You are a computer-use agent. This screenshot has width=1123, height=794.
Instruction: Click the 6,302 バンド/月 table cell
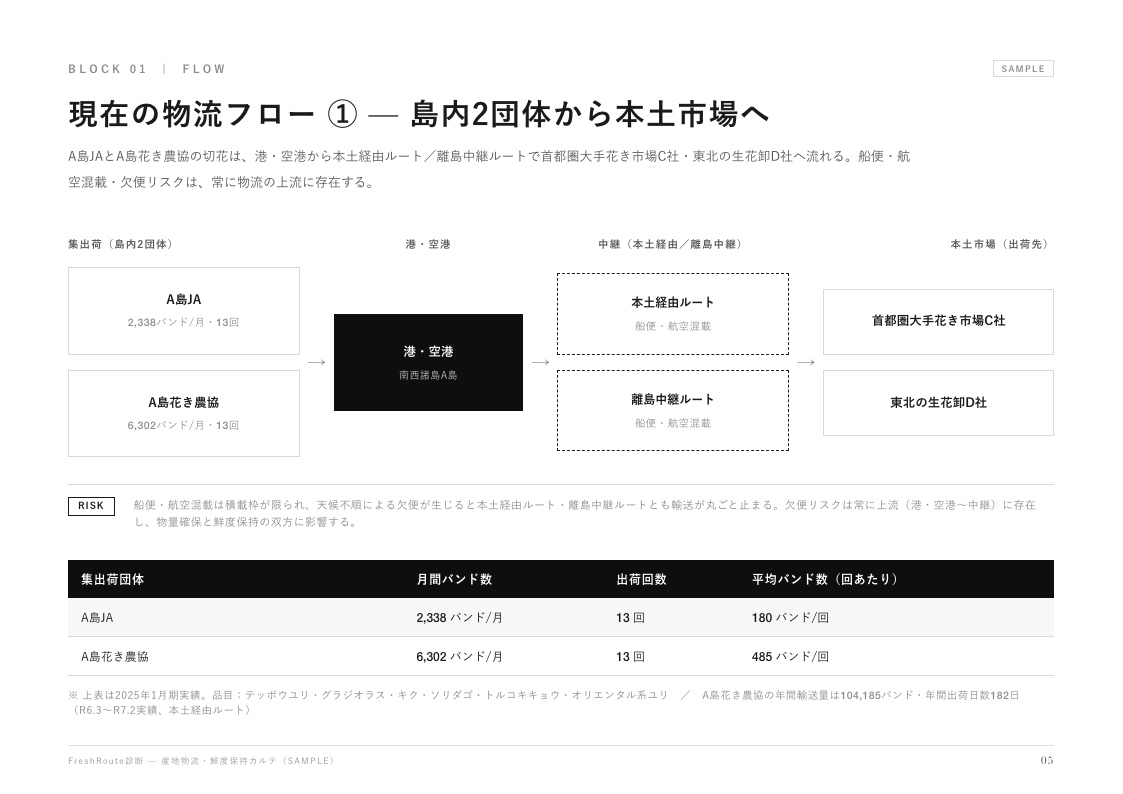tap(459, 656)
